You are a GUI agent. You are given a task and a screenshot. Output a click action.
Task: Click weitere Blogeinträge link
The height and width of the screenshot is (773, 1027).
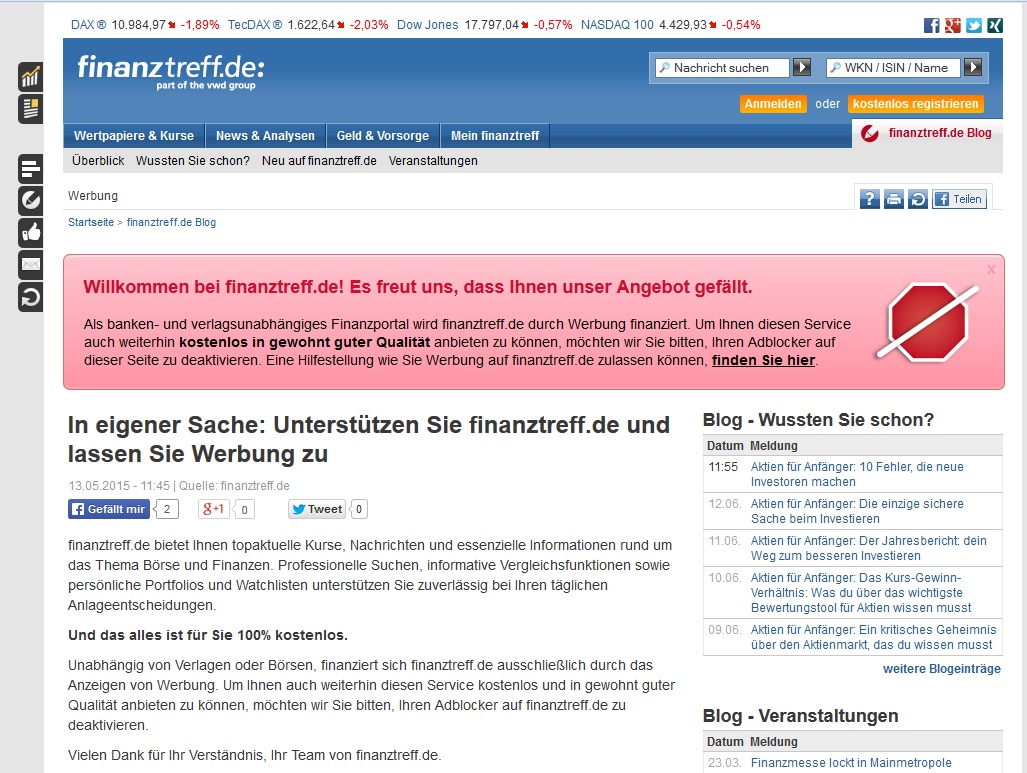coord(942,669)
